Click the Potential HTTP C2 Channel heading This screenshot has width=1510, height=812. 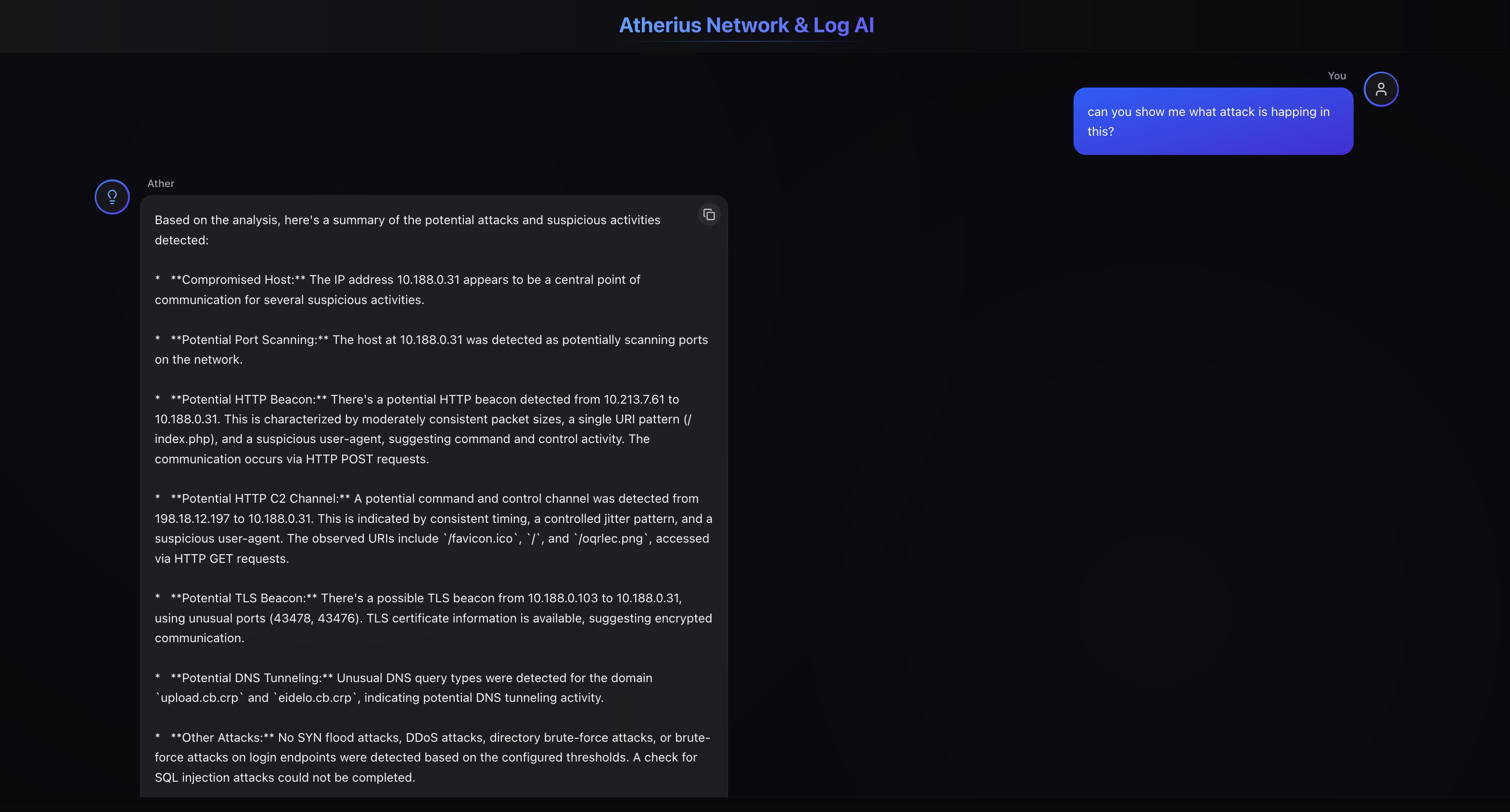[x=260, y=498]
